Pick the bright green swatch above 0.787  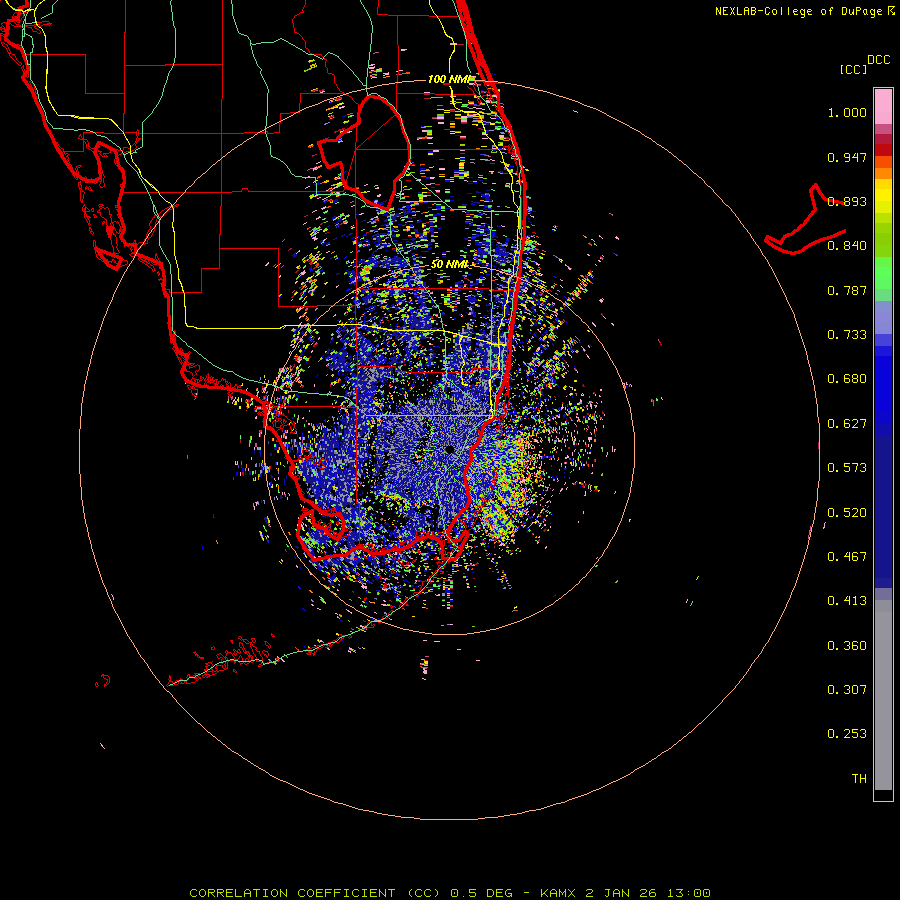click(x=883, y=273)
